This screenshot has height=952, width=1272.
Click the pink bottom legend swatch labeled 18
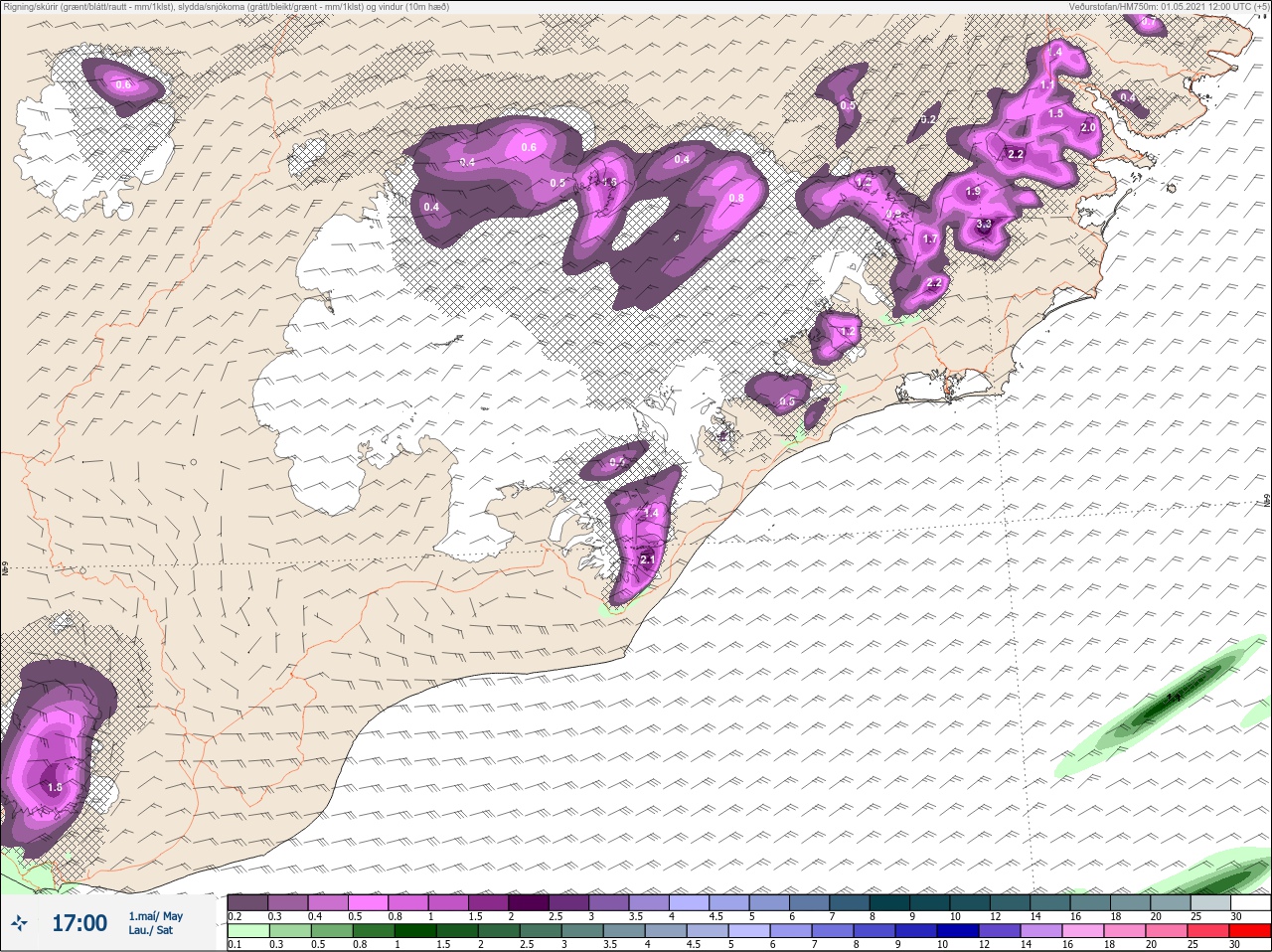1125,930
